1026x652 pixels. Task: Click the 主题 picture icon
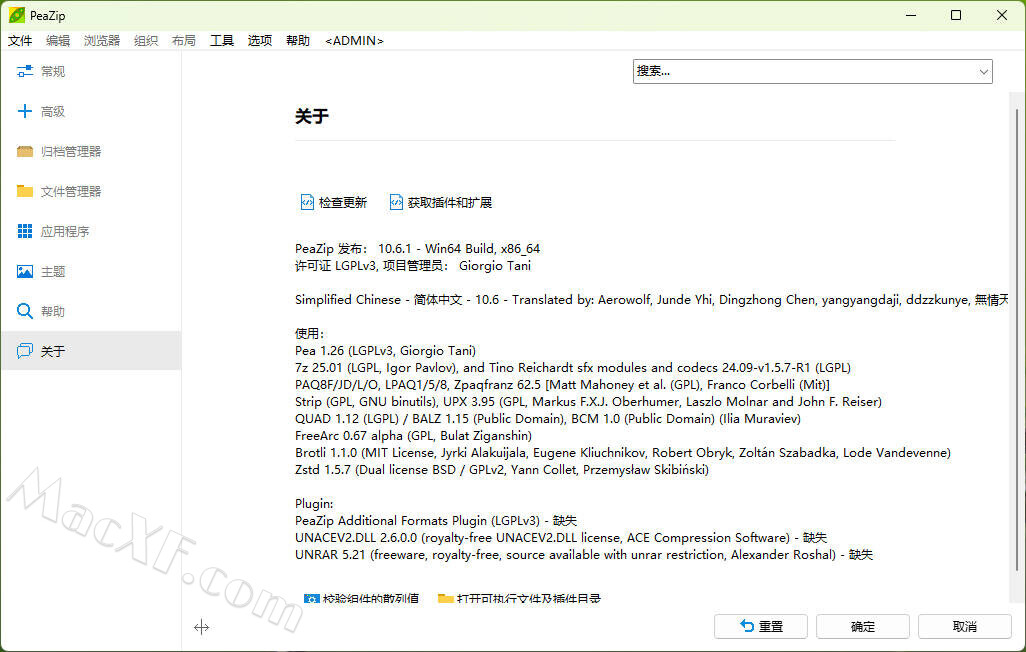(25, 271)
